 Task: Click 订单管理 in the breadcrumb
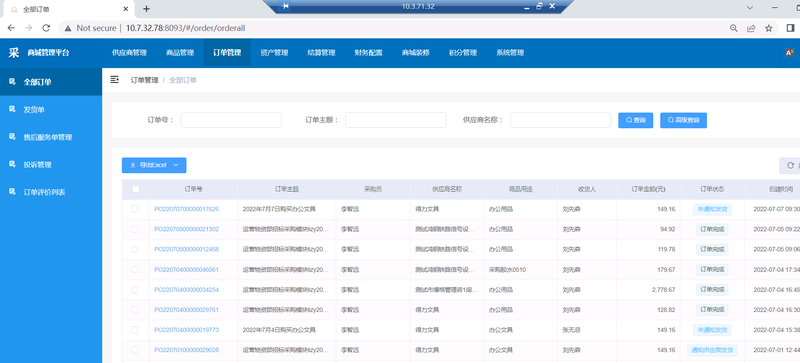pyautogui.click(x=144, y=80)
